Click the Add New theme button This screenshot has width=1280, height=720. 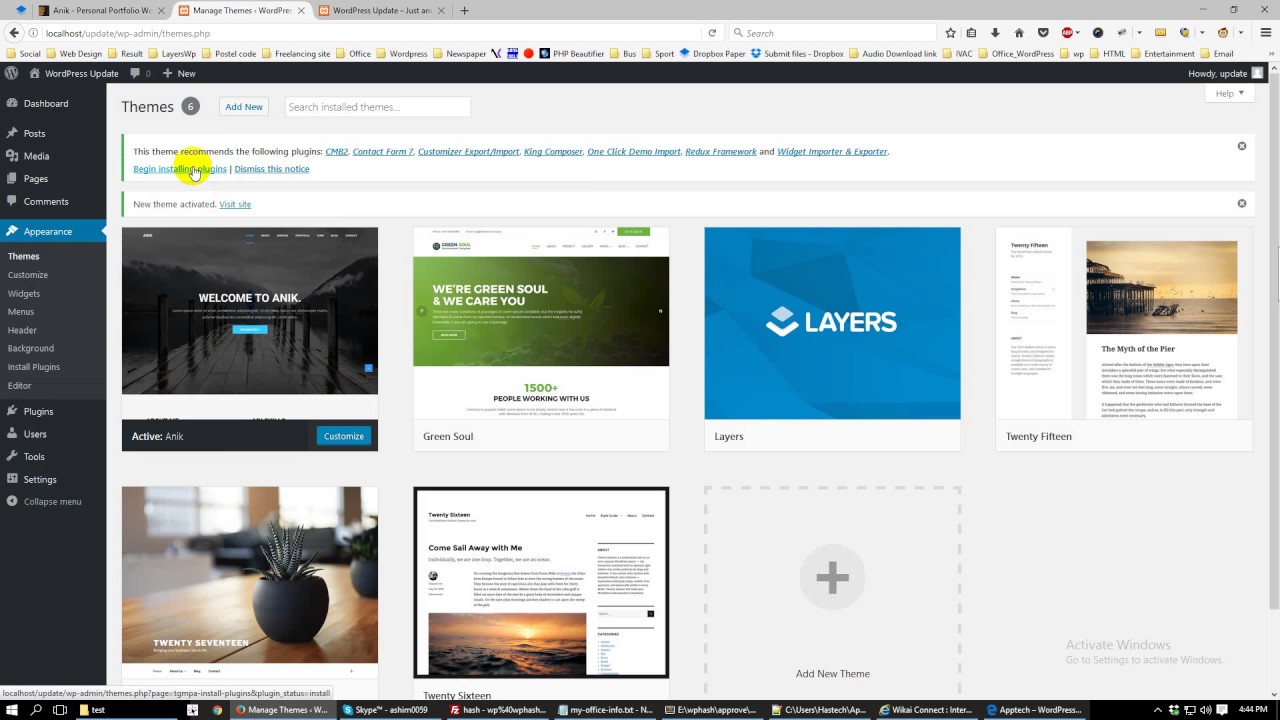(x=244, y=107)
